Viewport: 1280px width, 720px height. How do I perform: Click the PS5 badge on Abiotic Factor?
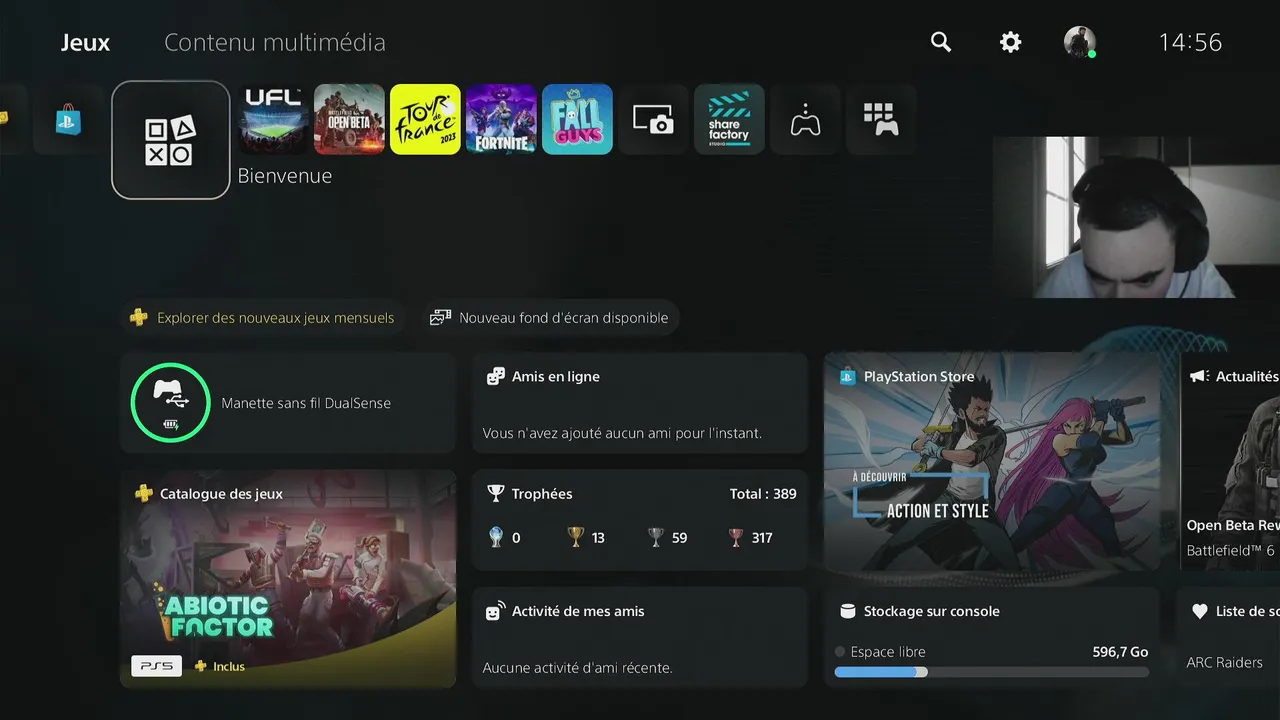156,666
